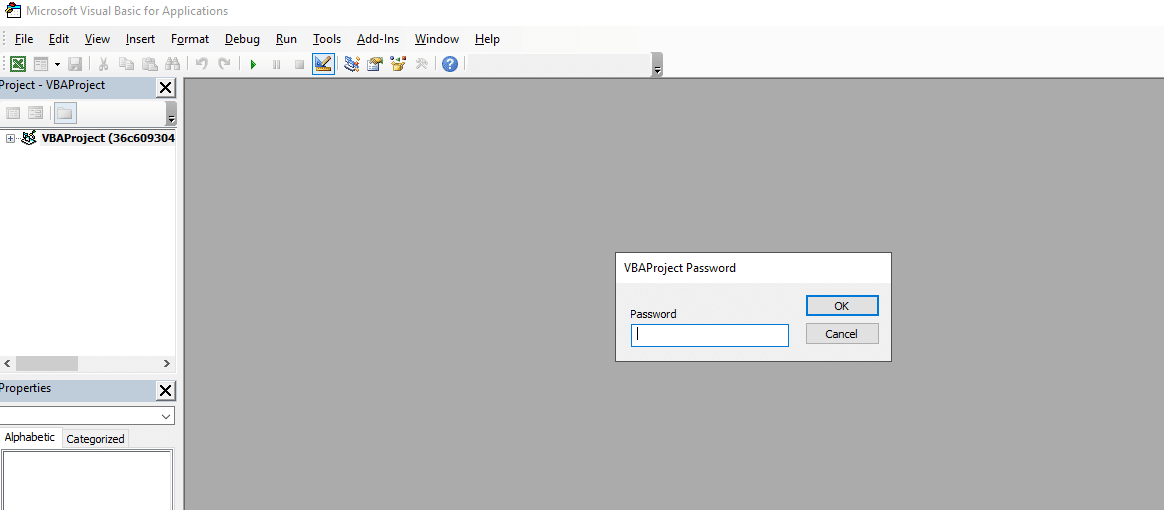Click the VBA application title bar icon
This screenshot has width=1164, height=510.
tap(13, 11)
